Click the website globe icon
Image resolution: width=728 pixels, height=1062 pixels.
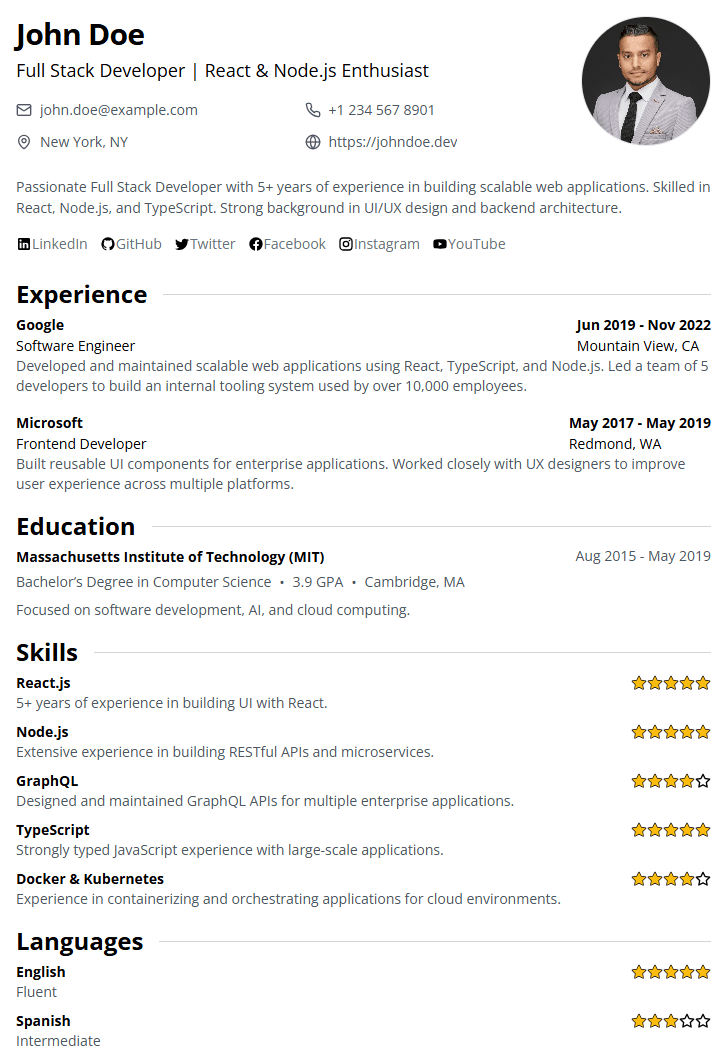(x=313, y=142)
